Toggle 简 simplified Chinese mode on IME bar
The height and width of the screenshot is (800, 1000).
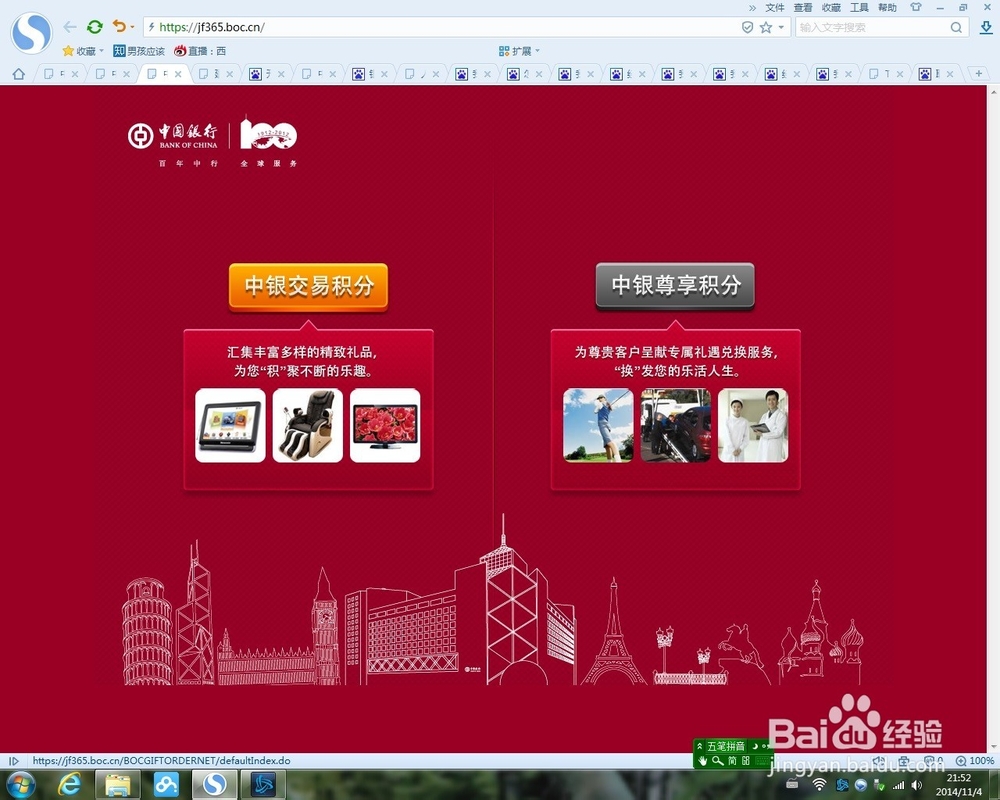tap(733, 761)
